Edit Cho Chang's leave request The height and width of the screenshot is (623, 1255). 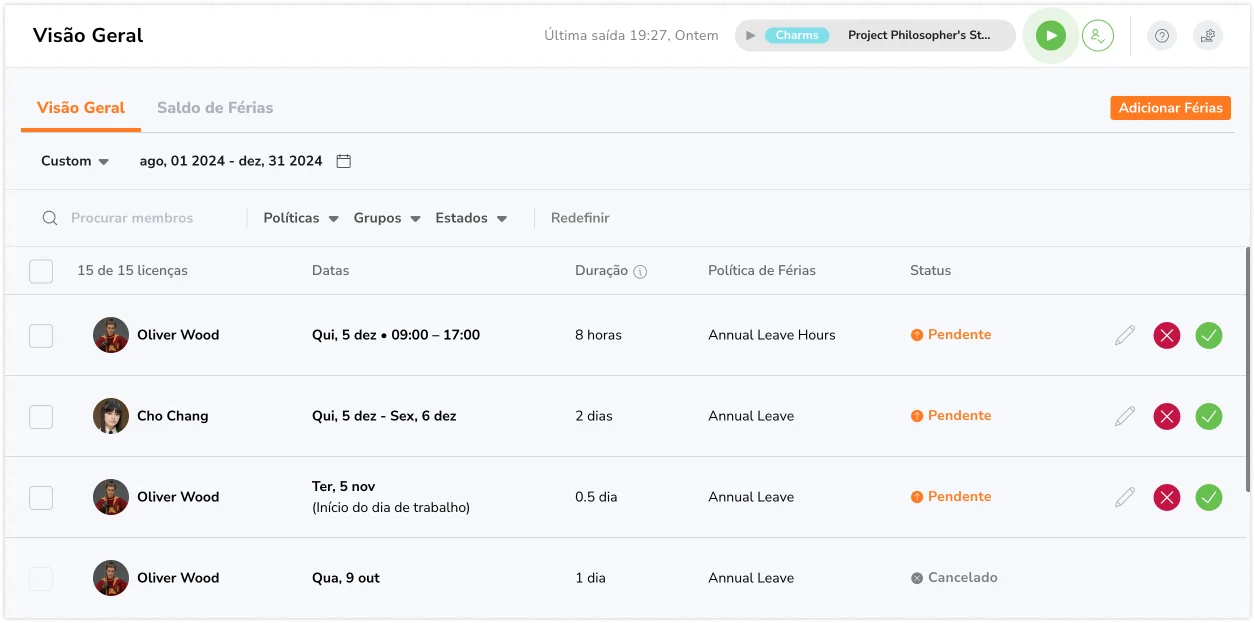(x=1125, y=416)
